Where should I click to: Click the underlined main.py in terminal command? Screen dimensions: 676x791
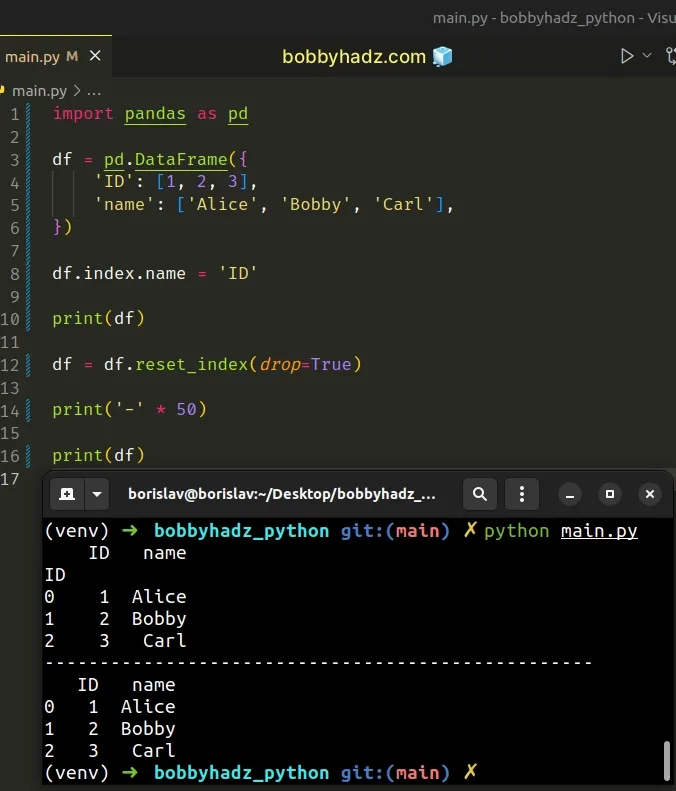pos(598,531)
